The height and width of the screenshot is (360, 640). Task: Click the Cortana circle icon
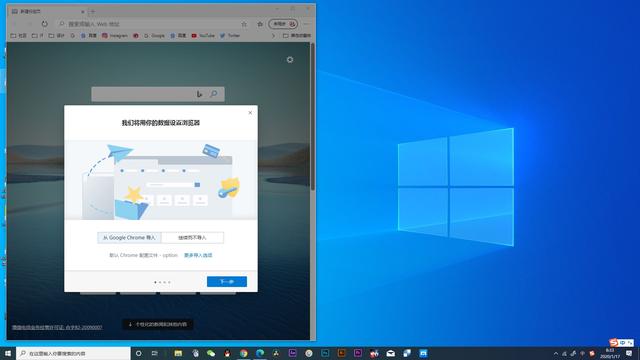click(x=138, y=353)
